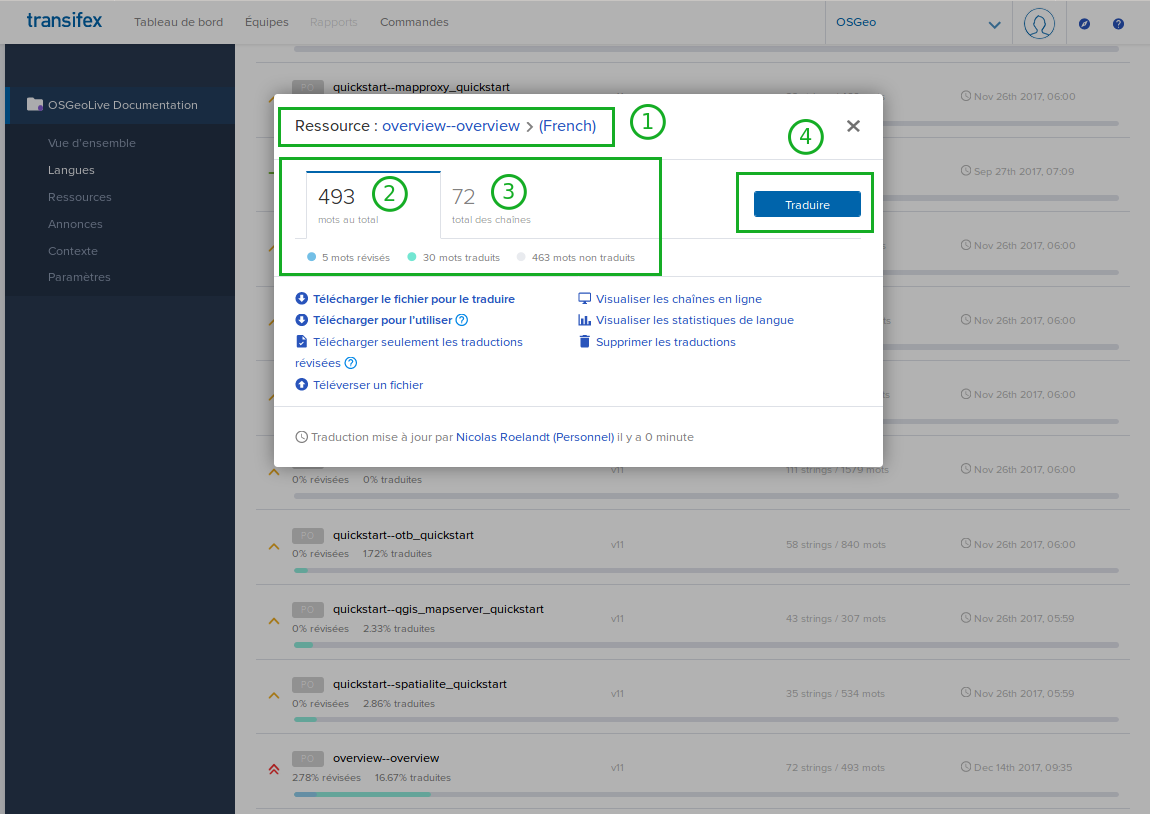This screenshot has height=814, width=1150.
Task: Click help icon next to révisées
Action: click(x=351, y=364)
